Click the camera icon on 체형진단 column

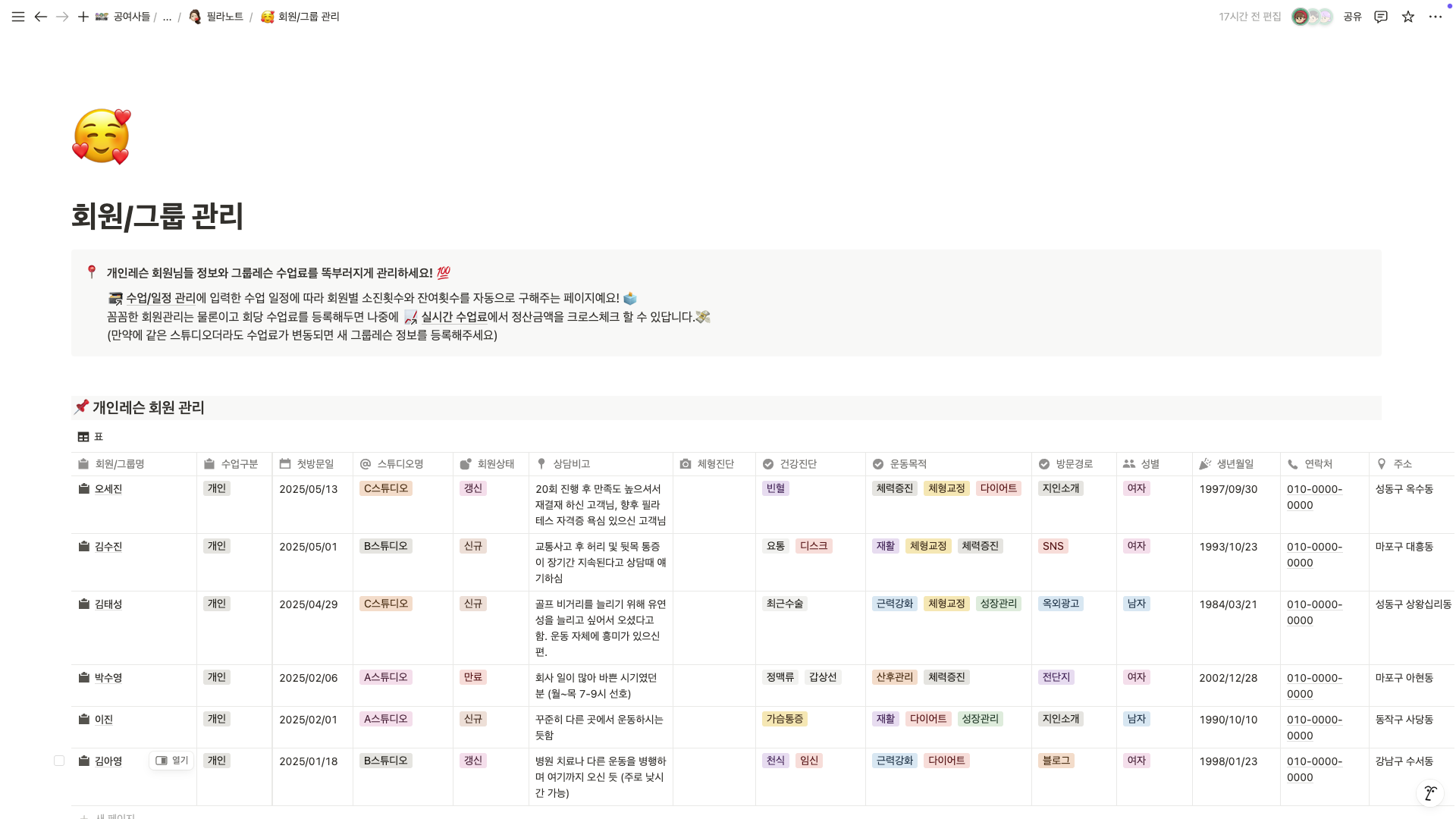[x=685, y=463]
